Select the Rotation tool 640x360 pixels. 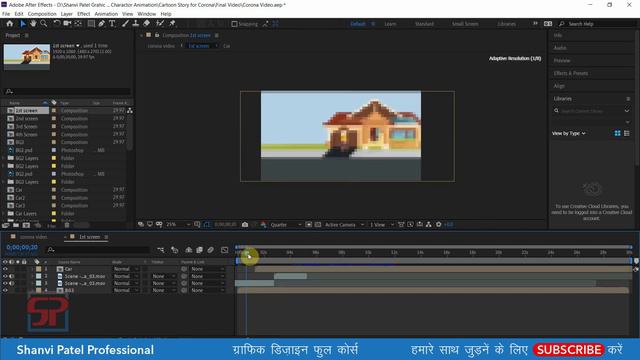click(57, 24)
